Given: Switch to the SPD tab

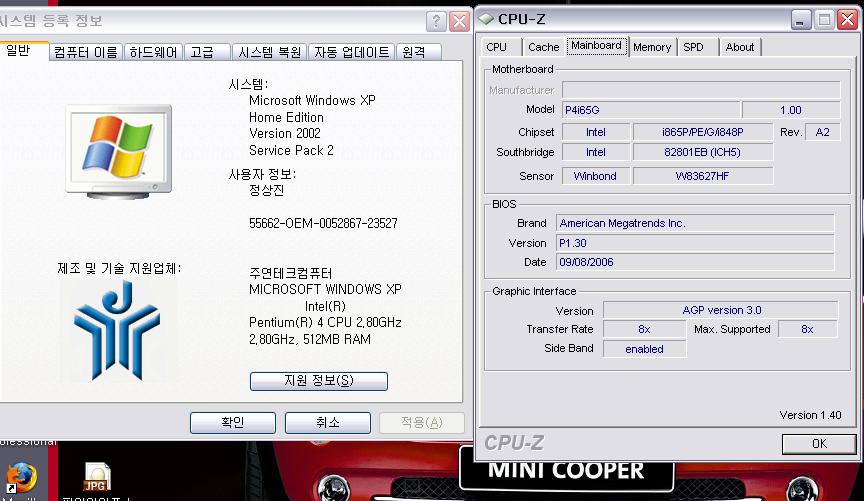Looking at the screenshot, I should (x=696, y=47).
